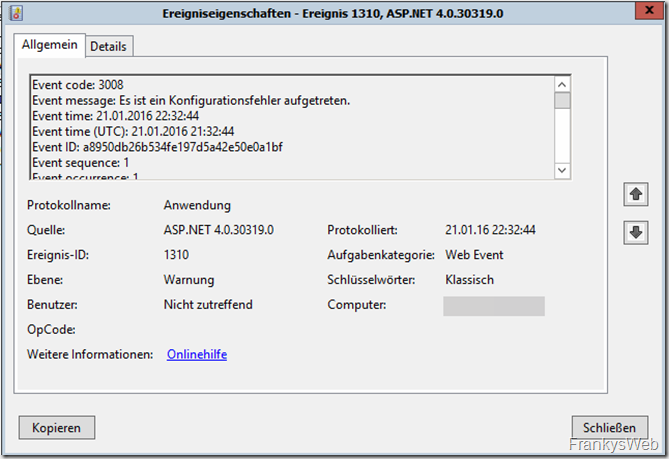669x459 pixels.
Task: Click the Konfigurationsfehler event message line
Action: [190, 101]
